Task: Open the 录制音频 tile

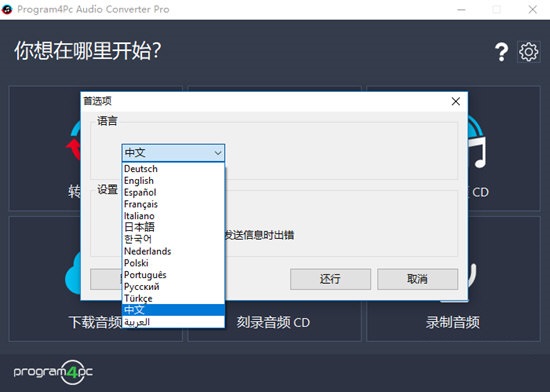Action: coord(453,279)
